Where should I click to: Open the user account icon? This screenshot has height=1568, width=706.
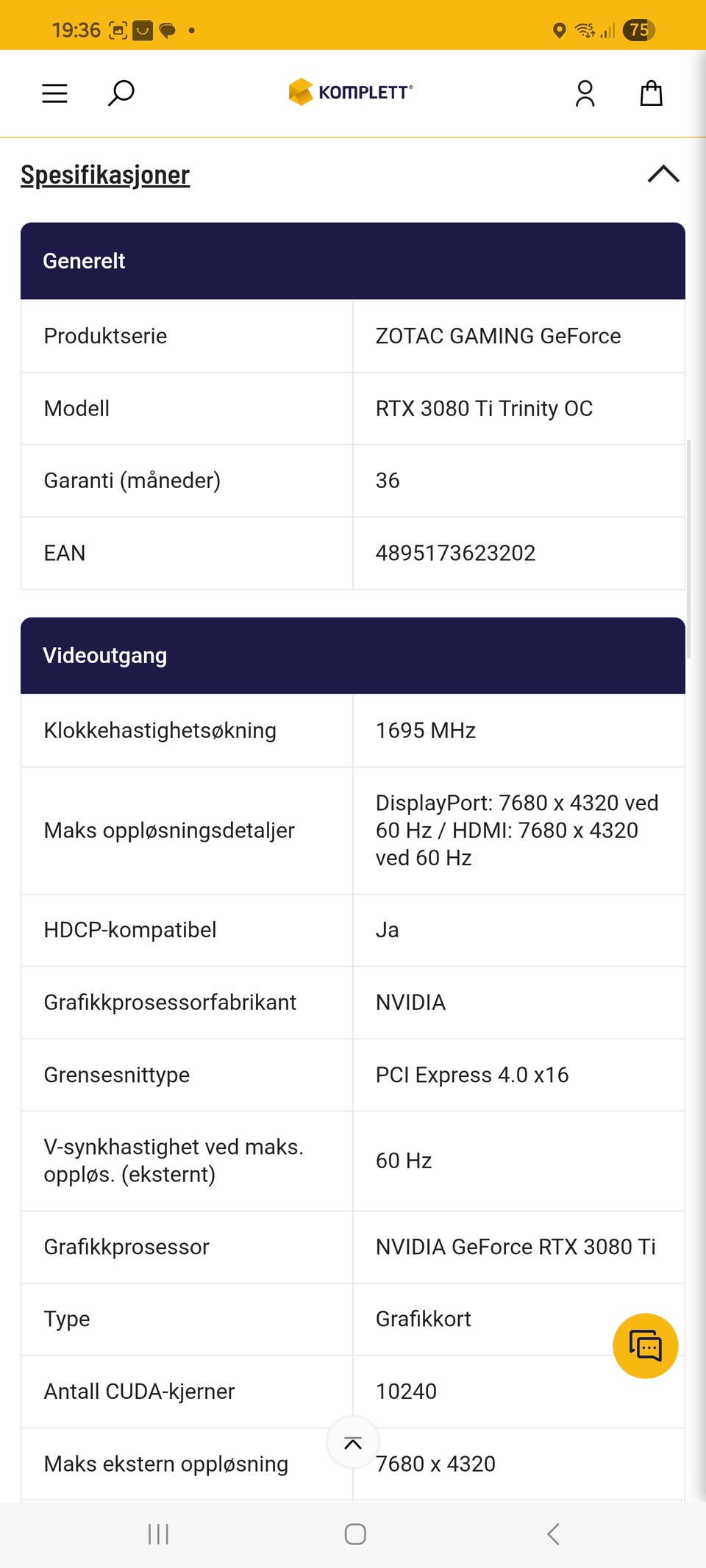[x=585, y=93]
